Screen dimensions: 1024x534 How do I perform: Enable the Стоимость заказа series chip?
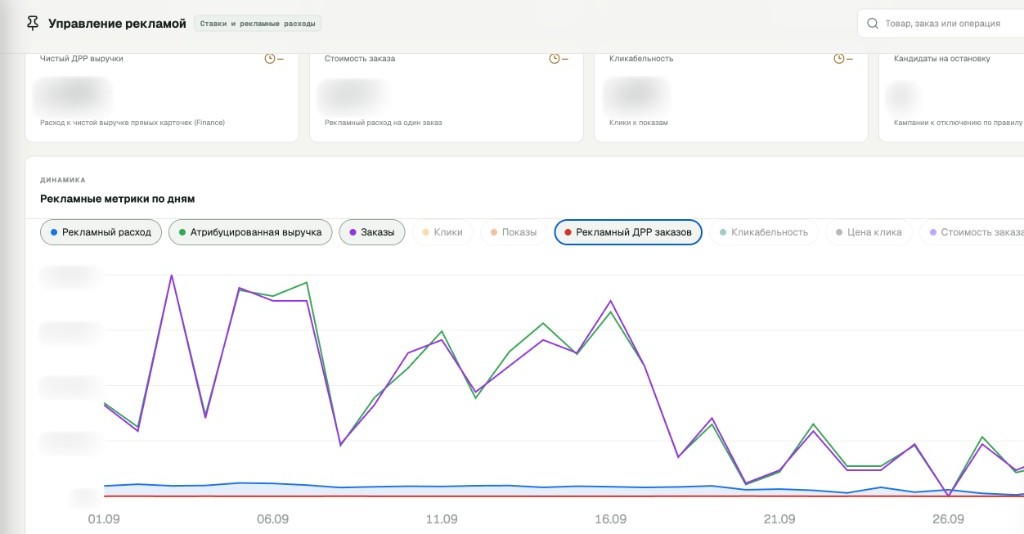coord(972,232)
